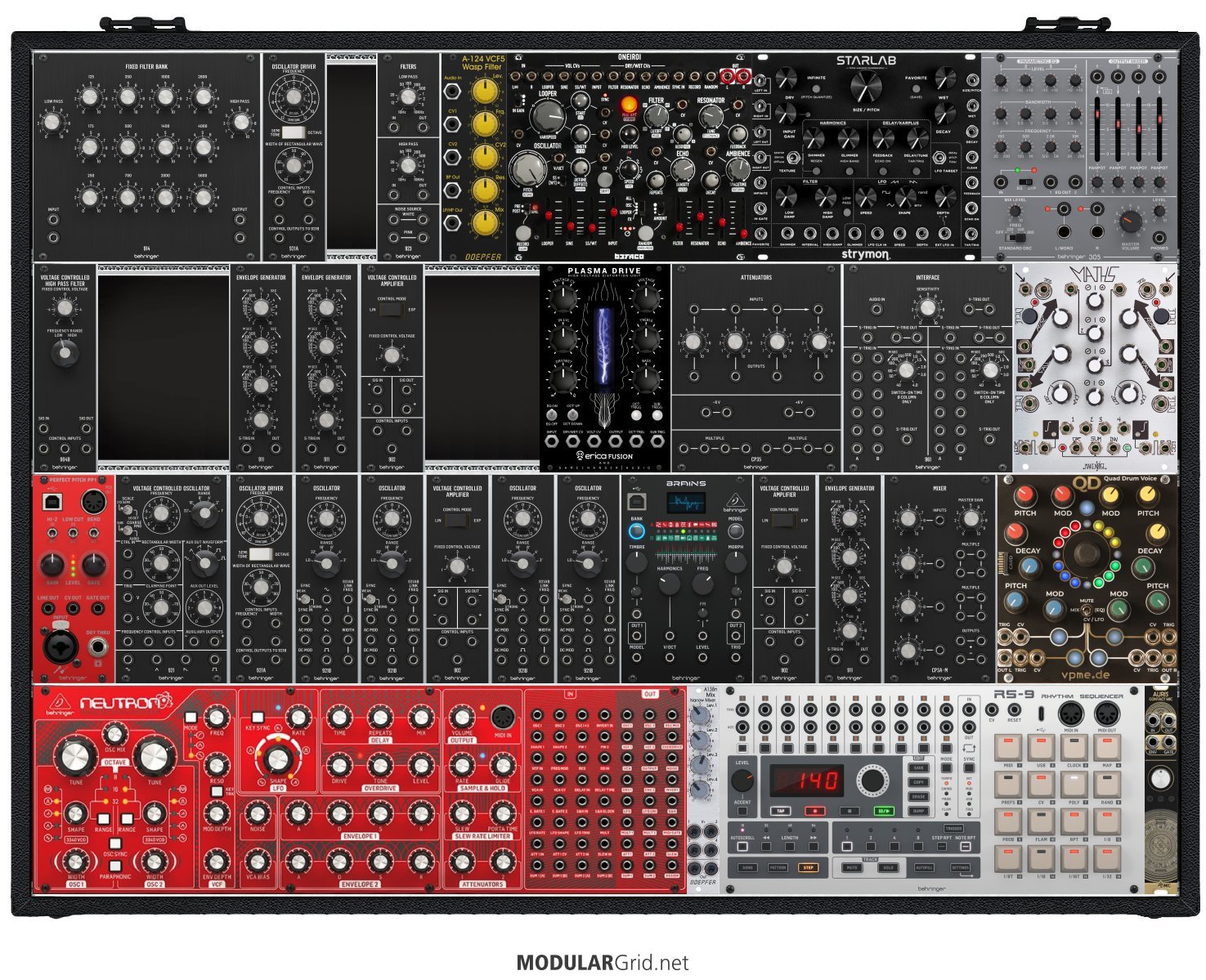
Task: Select the SONG mode button on RS-9
Action: pos(747,868)
